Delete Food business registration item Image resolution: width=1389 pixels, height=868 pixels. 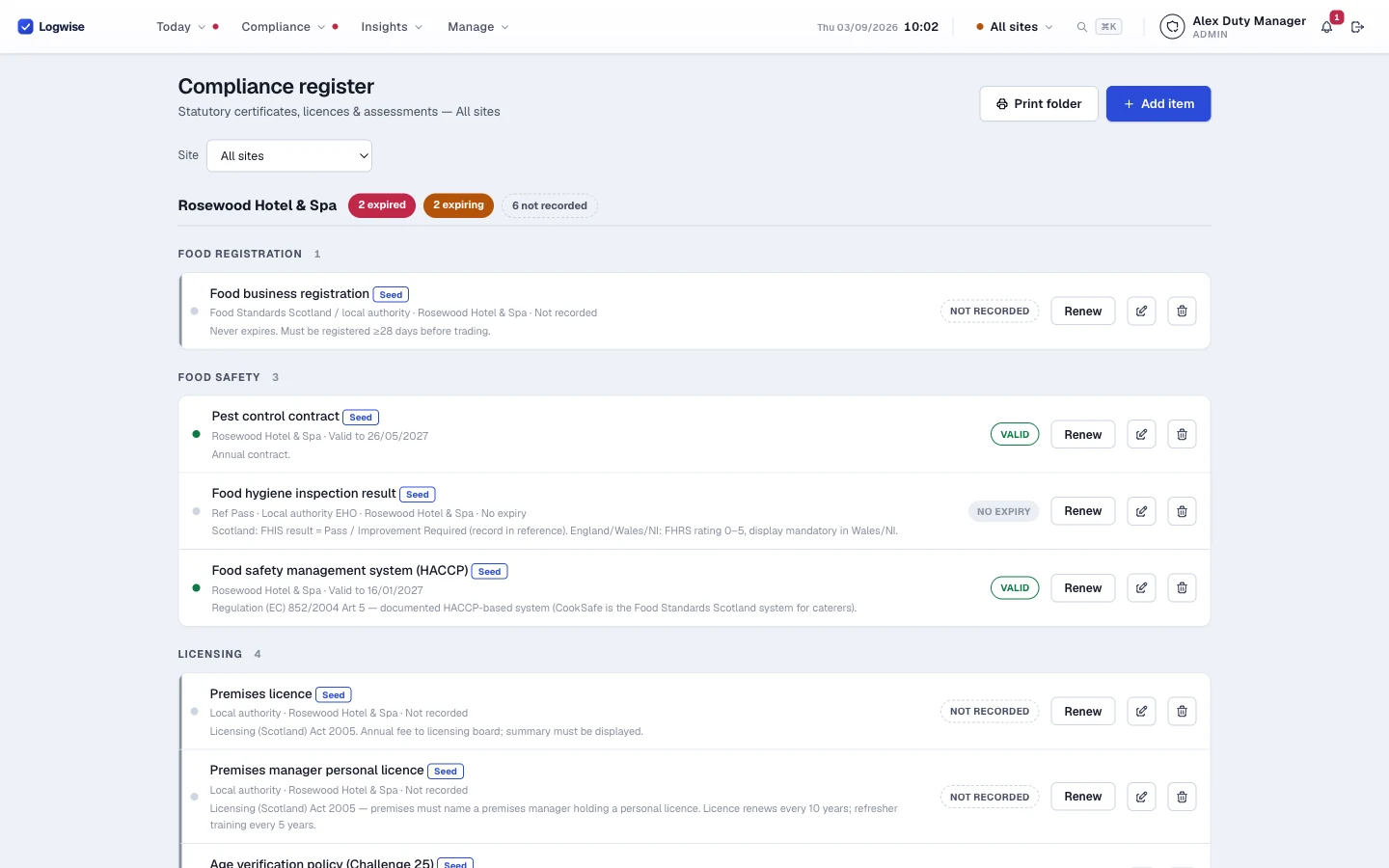1182,312
